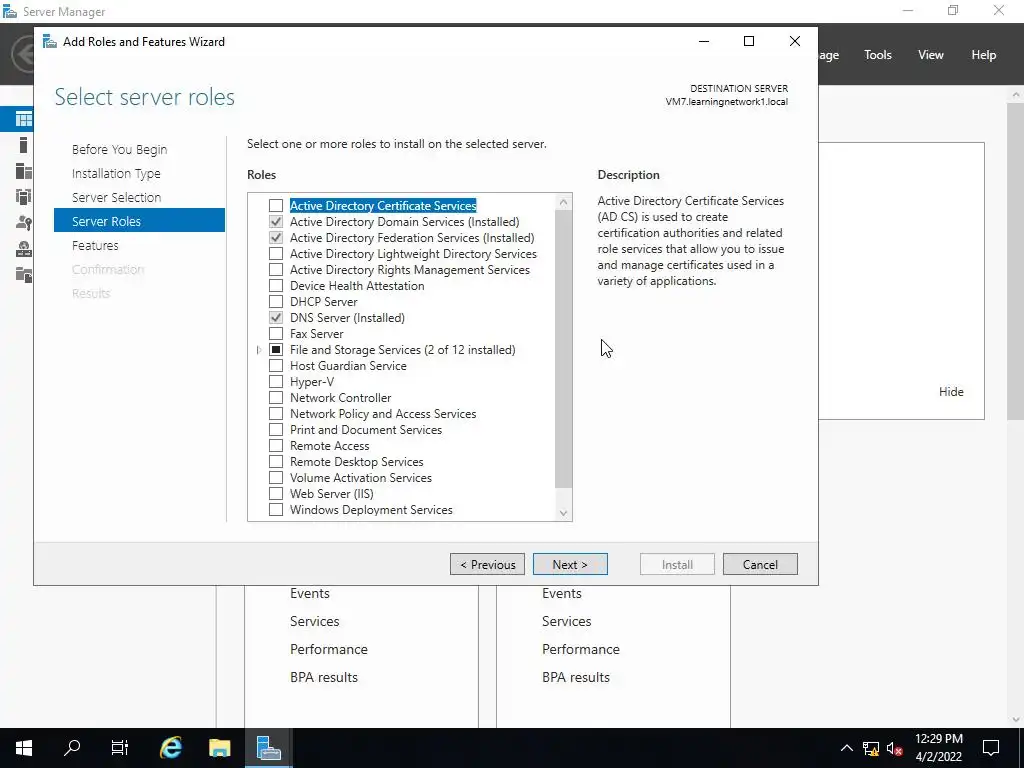Image resolution: width=1024 pixels, height=768 pixels.
Task: Select Network Policy and Access Services row
Action: coord(383,414)
